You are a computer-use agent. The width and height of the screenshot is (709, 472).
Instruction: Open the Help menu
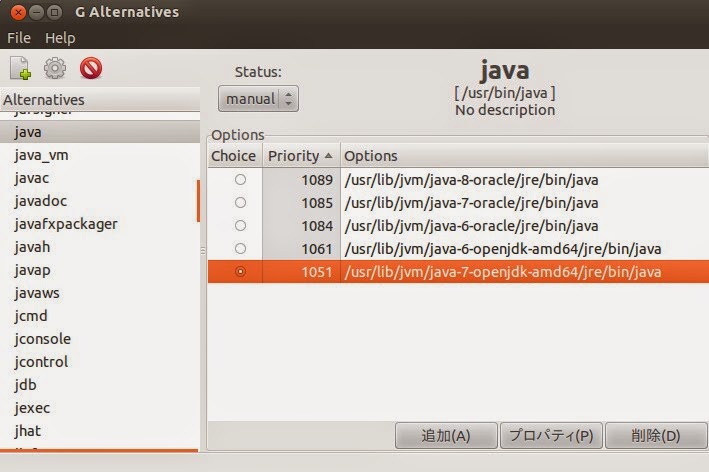(x=60, y=38)
